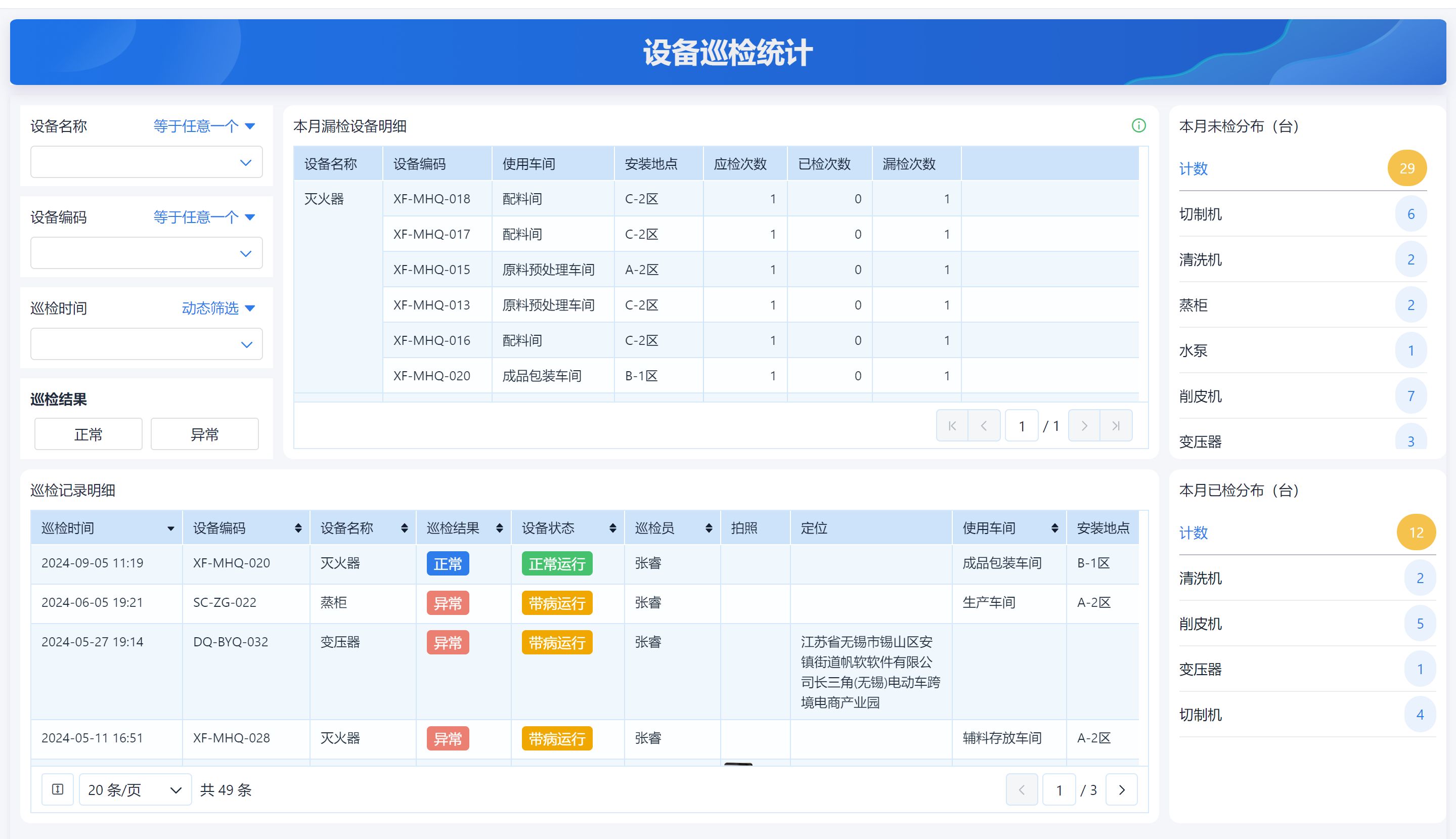The image size is (1456, 839).
Task: Expand the 巡检时间 filter dropdown
Action: point(146,343)
